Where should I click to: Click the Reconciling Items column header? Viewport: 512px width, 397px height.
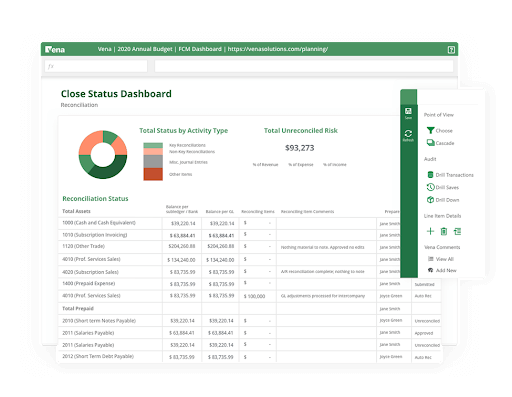(258, 212)
